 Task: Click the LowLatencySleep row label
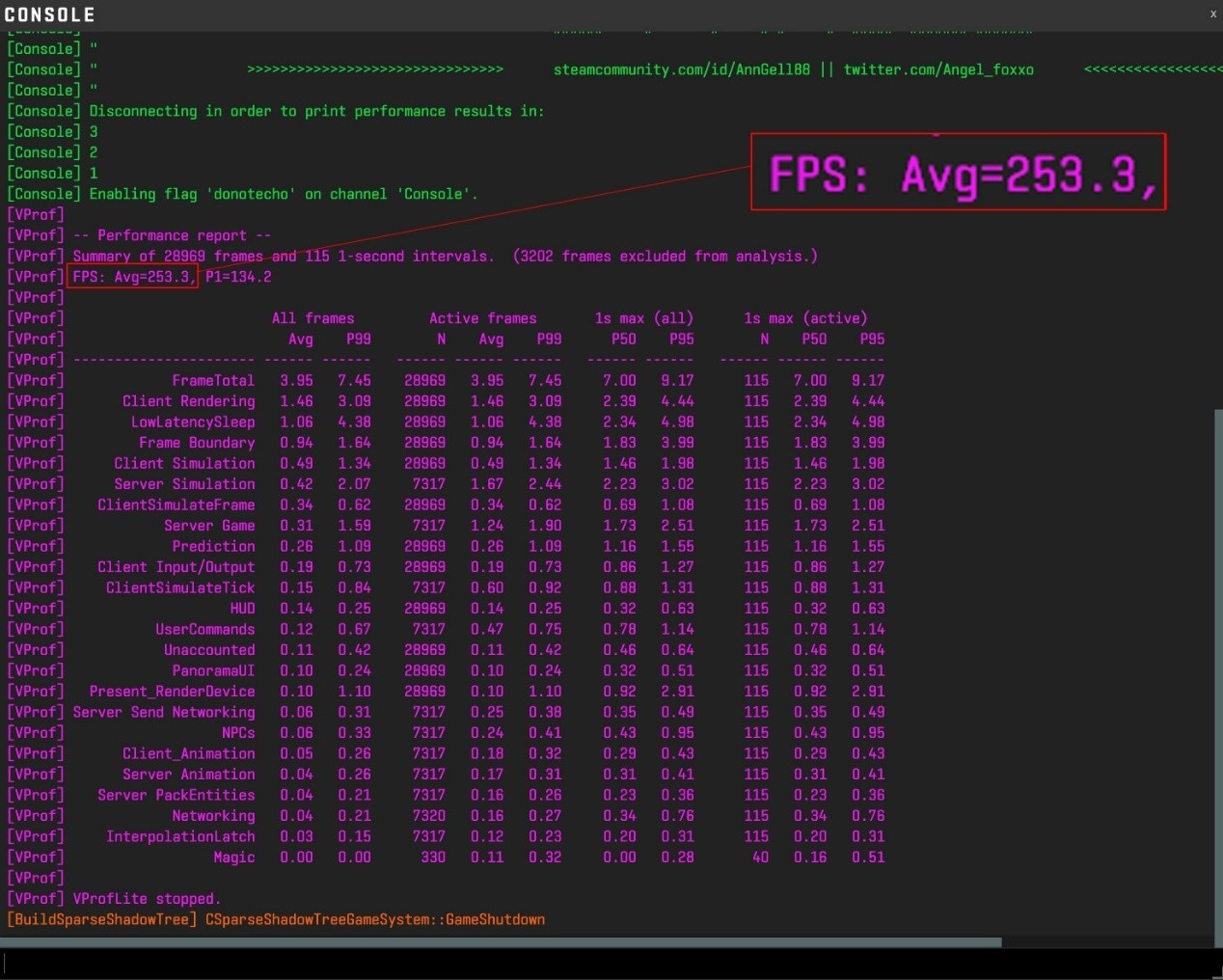[193, 422]
